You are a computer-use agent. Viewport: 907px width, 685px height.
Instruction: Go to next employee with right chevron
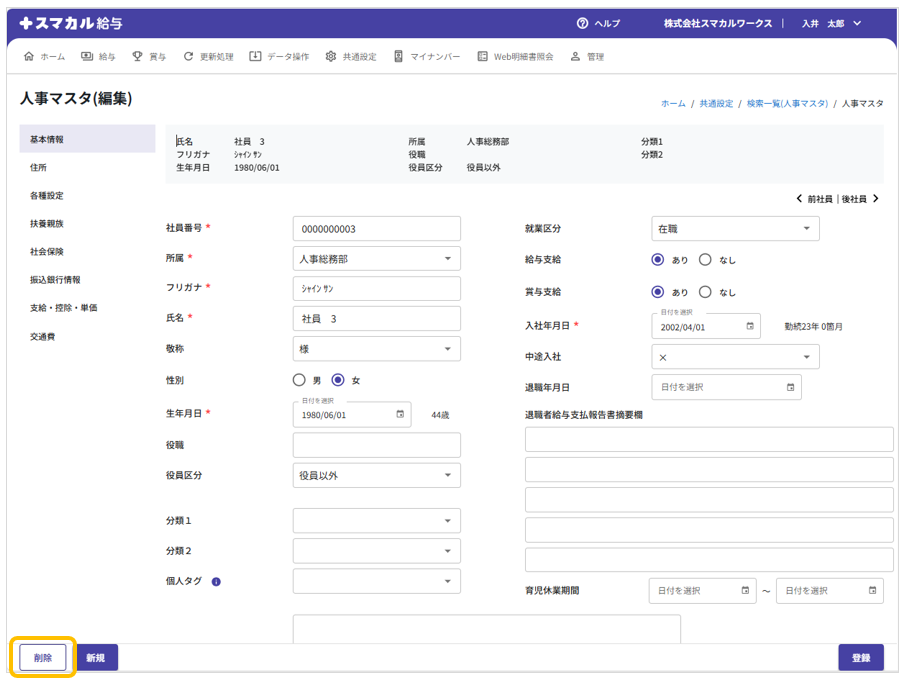876,199
